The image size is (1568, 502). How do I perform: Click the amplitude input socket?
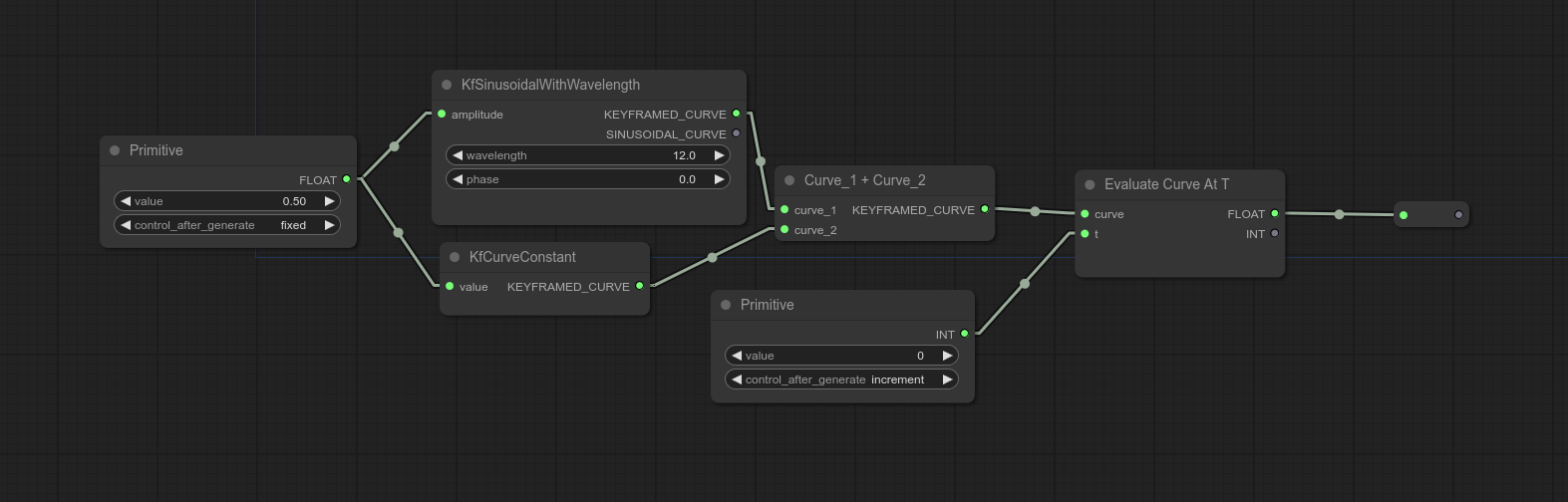[x=442, y=114]
